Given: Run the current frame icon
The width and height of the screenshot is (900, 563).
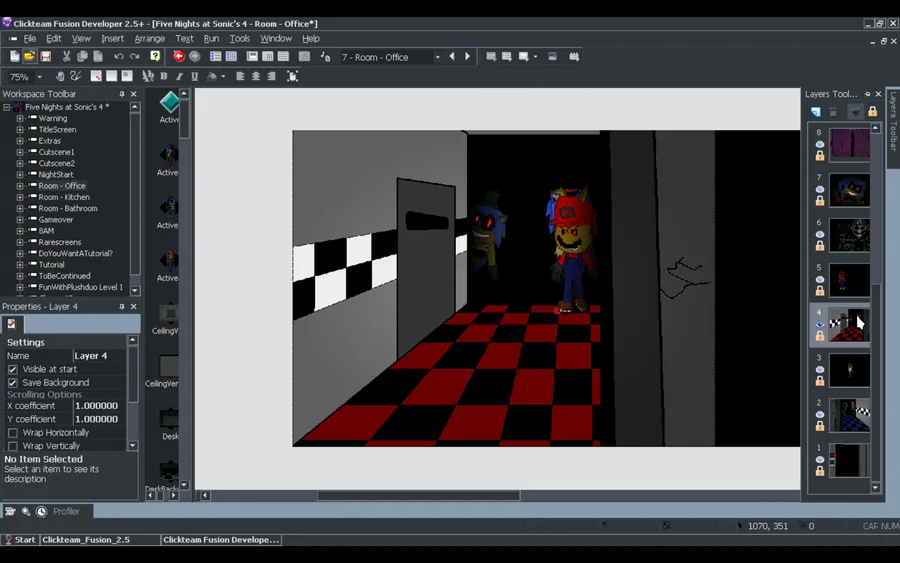Looking at the screenshot, I should (523, 56).
